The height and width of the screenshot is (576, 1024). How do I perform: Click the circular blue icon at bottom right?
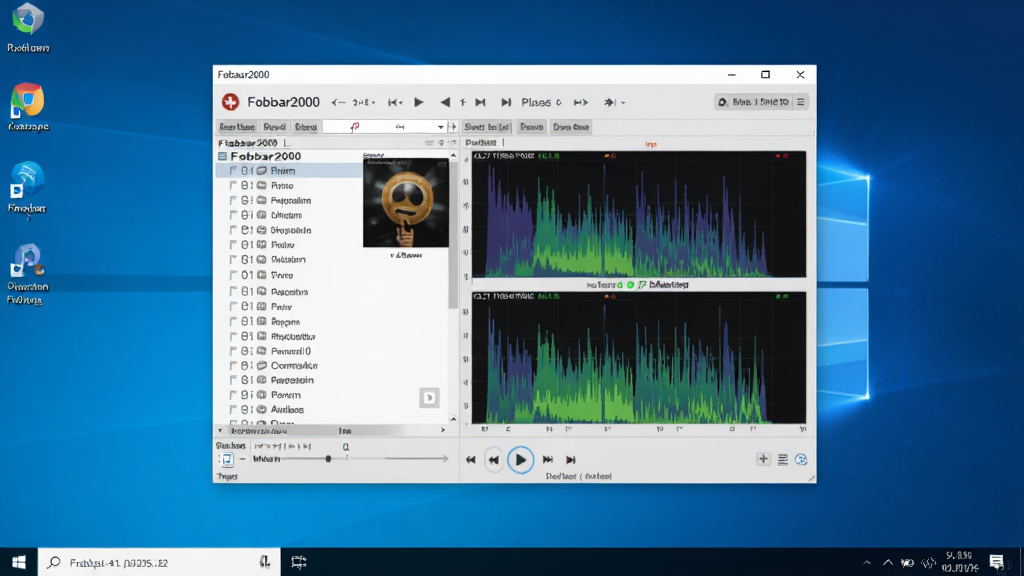click(x=801, y=460)
